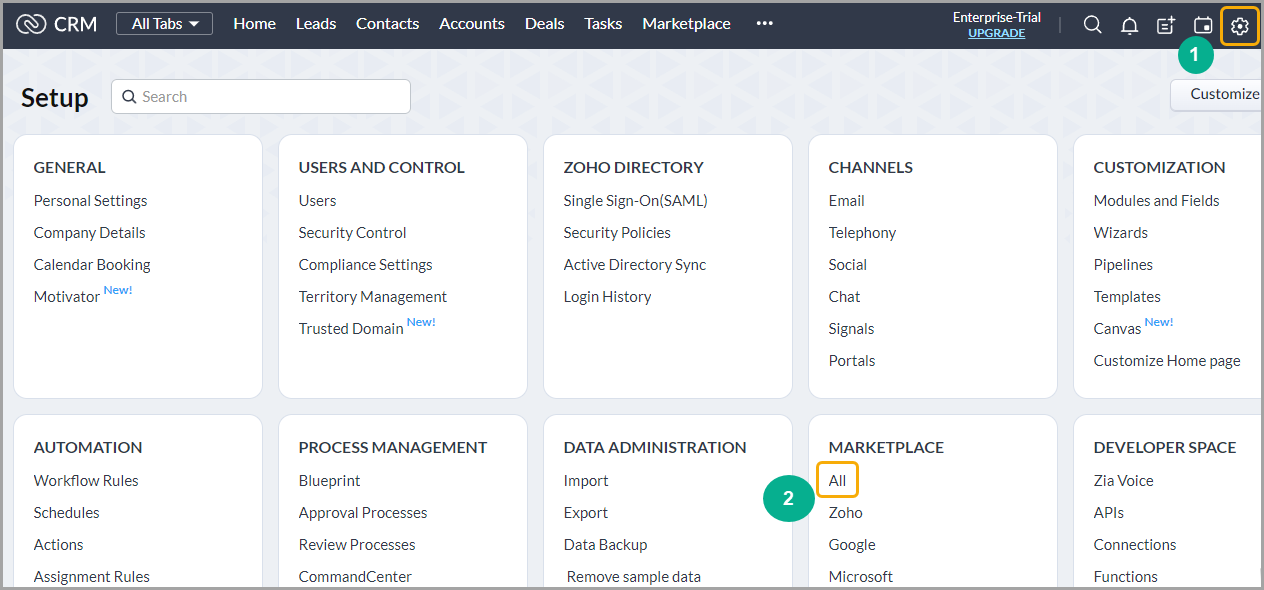Image resolution: width=1264 pixels, height=590 pixels.
Task: Open the Tasks tab
Action: 603,24
